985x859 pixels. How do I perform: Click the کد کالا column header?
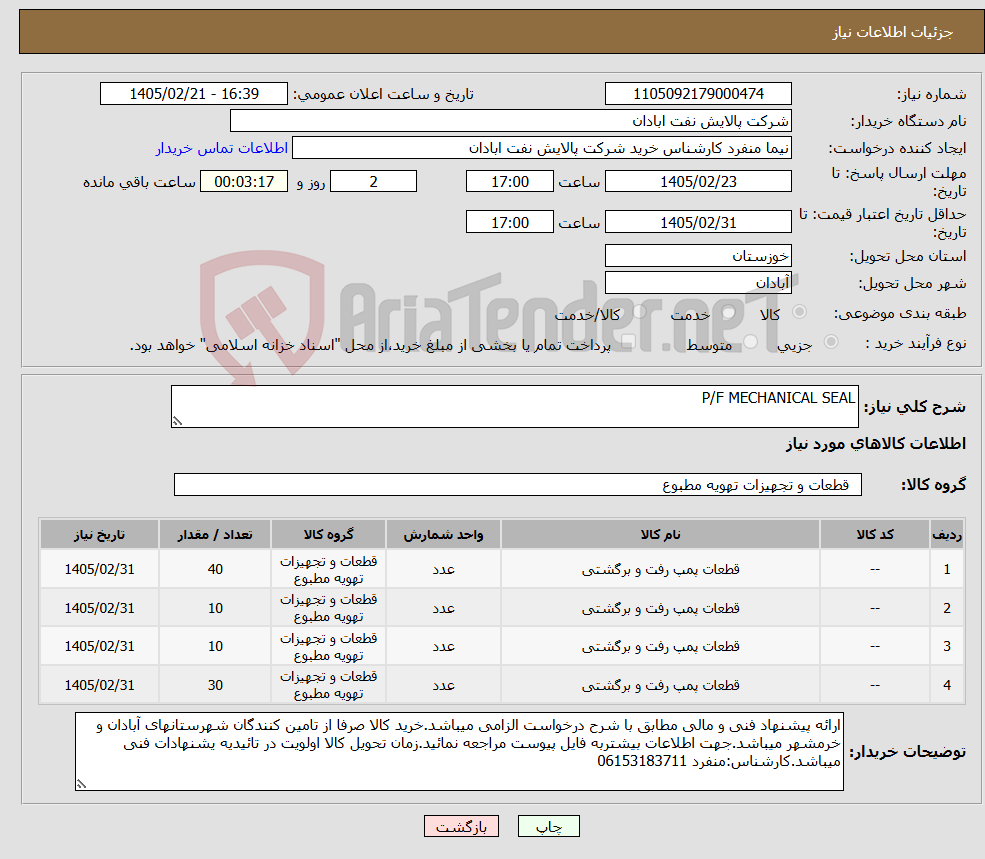[875, 534]
